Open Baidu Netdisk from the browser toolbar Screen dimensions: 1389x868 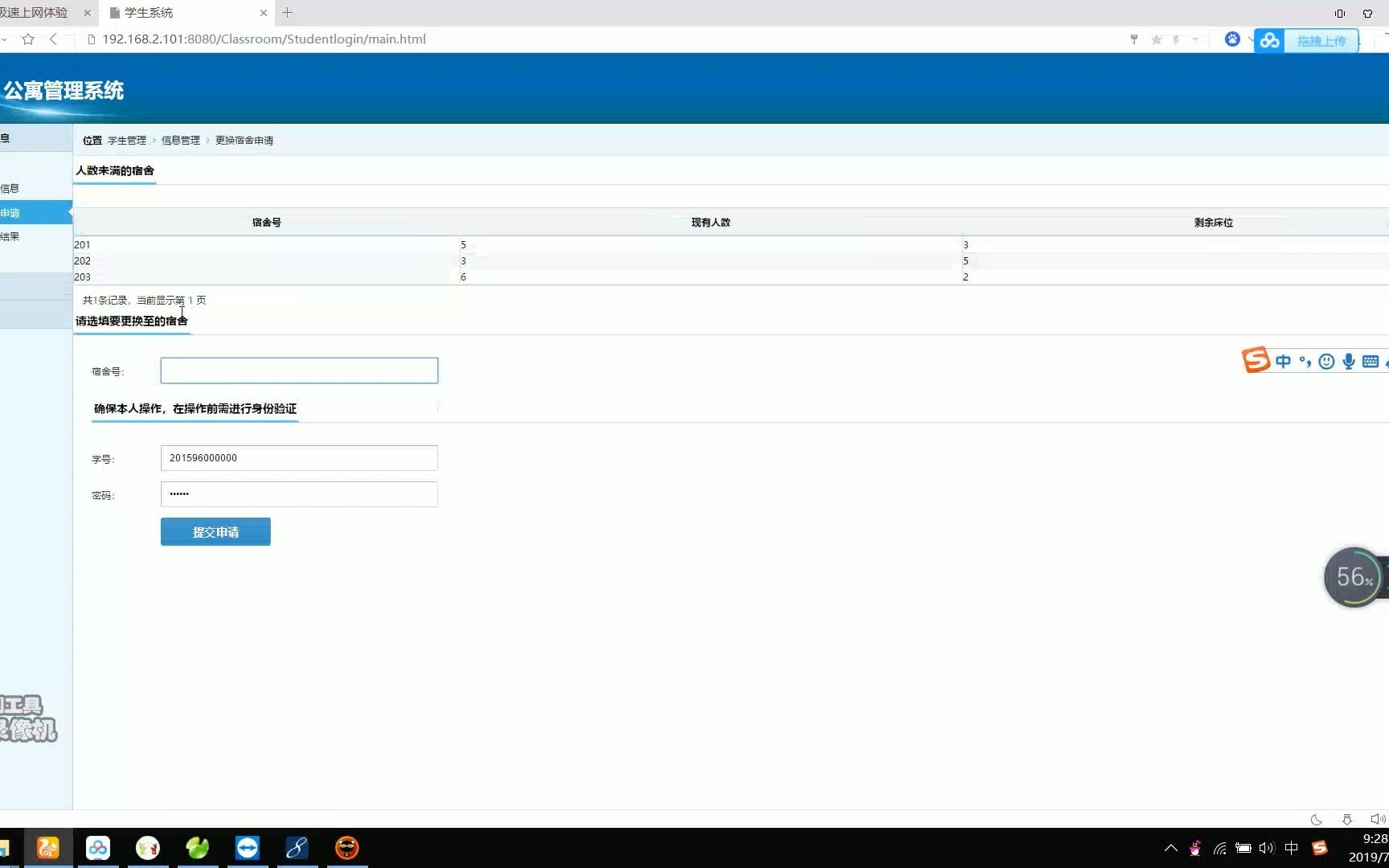(1270, 39)
